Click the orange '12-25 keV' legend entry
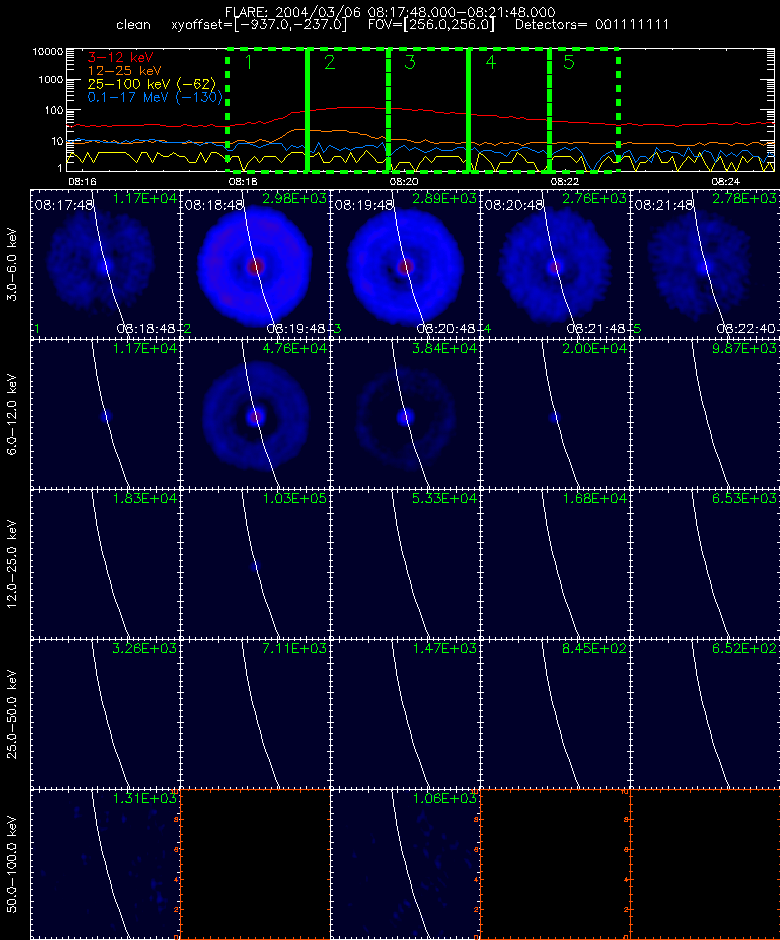780x940 pixels. [124, 71]
